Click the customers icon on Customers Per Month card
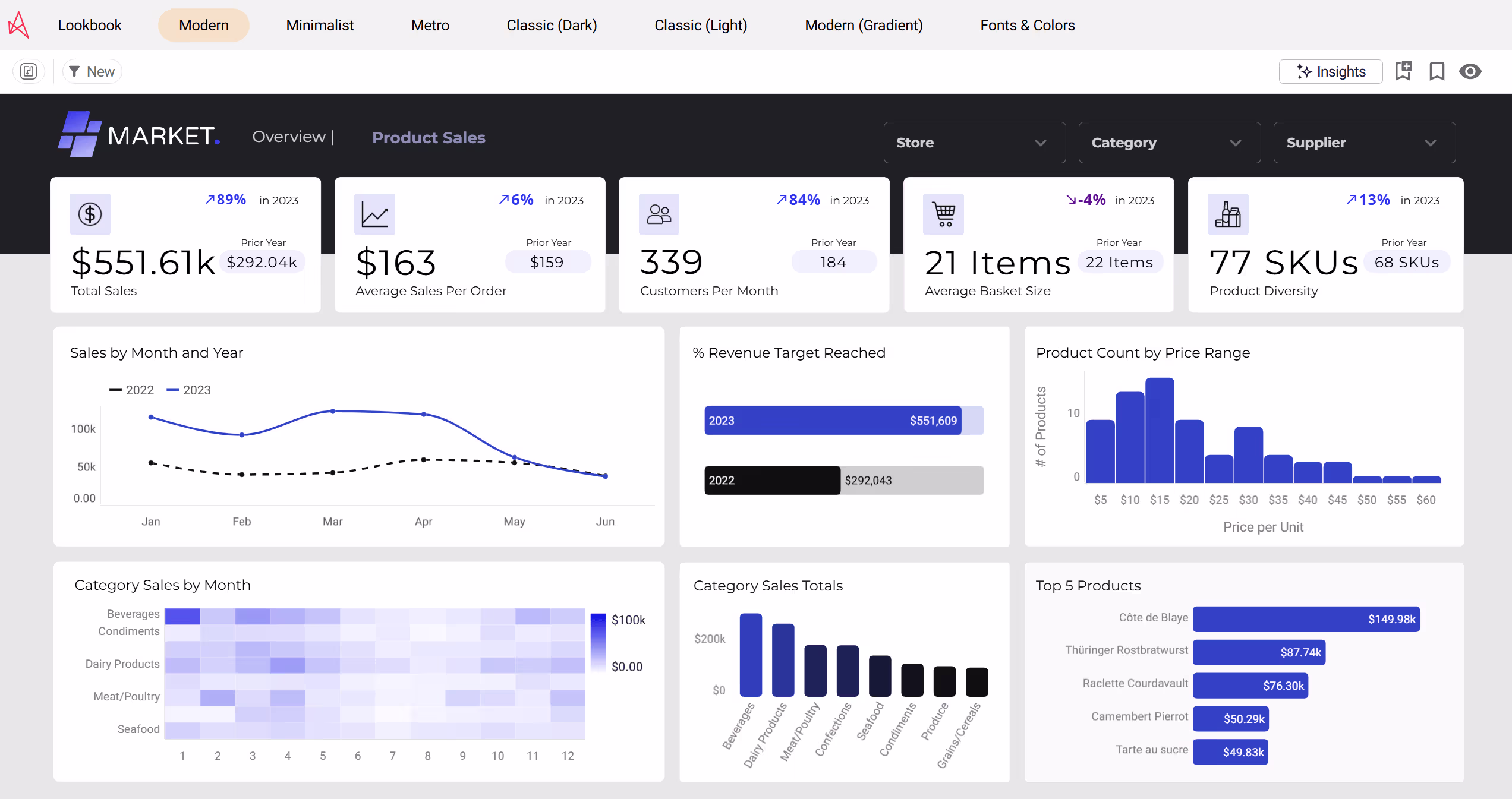This screenshot has height=799, width=1512. [x=659, y=214]
